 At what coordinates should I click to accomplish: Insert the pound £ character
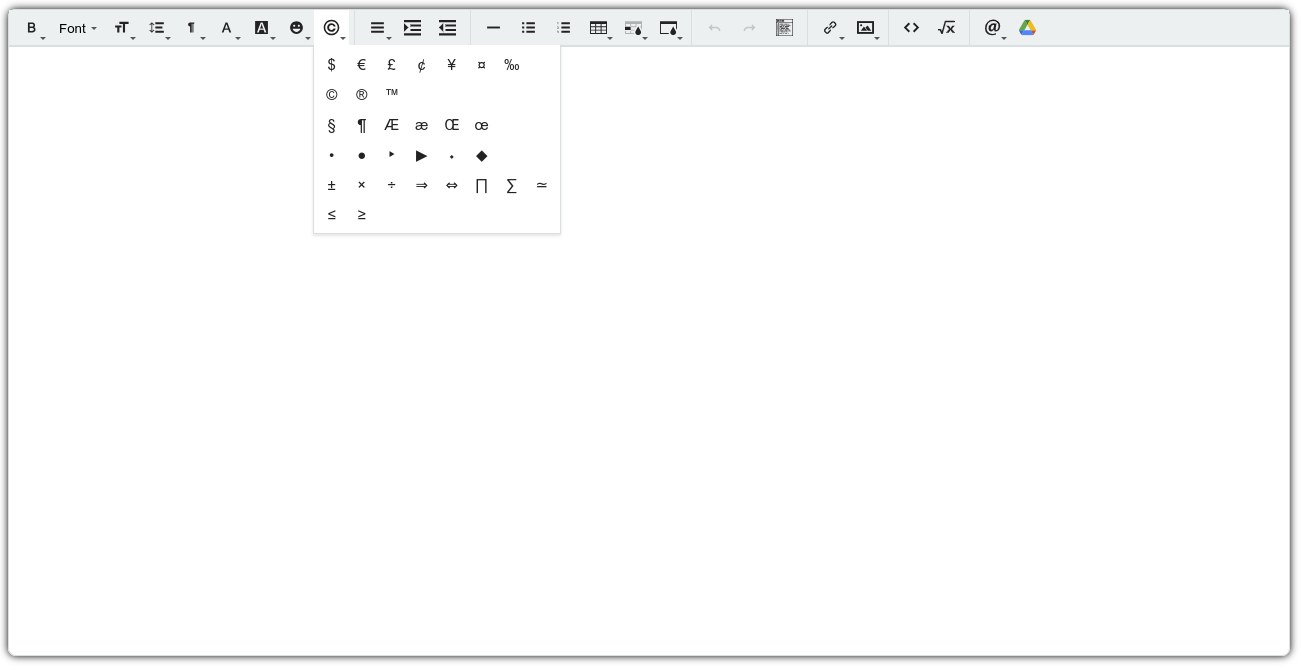[x=392, y=65]
